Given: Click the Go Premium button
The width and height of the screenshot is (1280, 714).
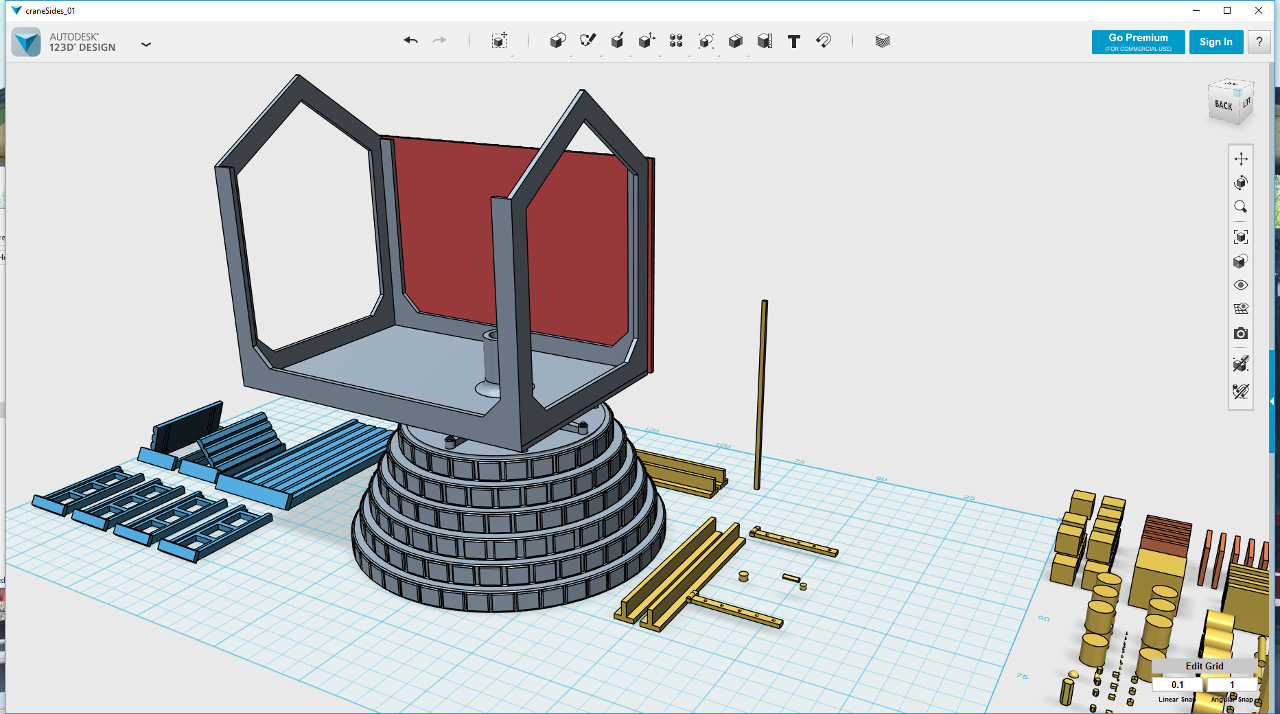Looking at the screenshot, I should click(1138, 42).
